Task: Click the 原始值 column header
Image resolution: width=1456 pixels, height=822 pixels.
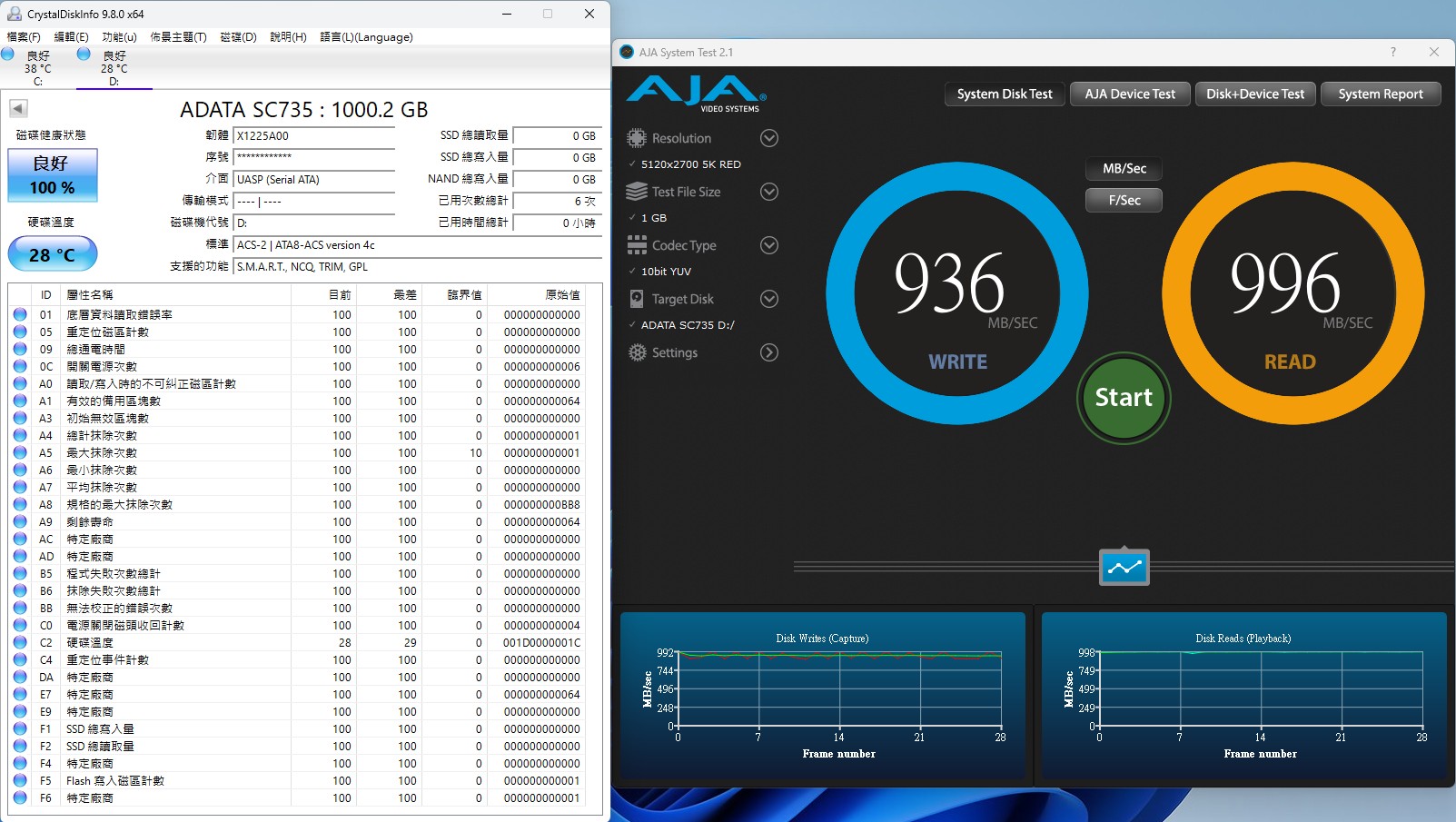Action: 538,295
